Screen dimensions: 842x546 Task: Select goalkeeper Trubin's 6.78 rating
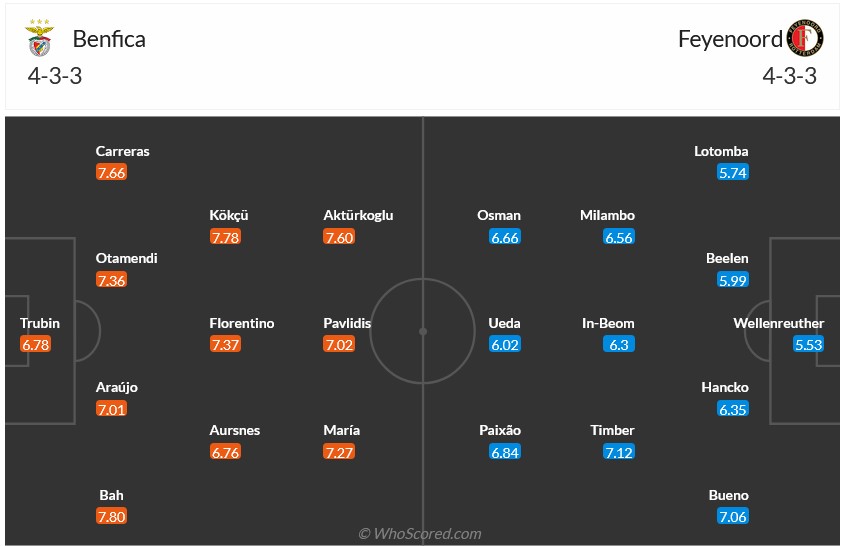pos(35,345)
